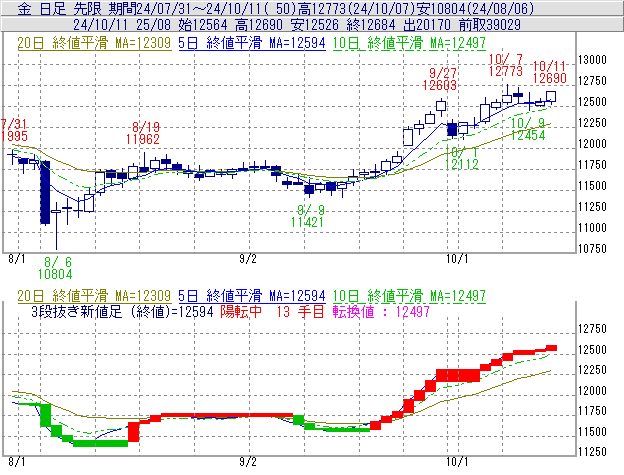Image resolution: width=624 pixels, height=475 pixels.
Task: Click the 9/27 12603 high label
Action: click(440, 79)
